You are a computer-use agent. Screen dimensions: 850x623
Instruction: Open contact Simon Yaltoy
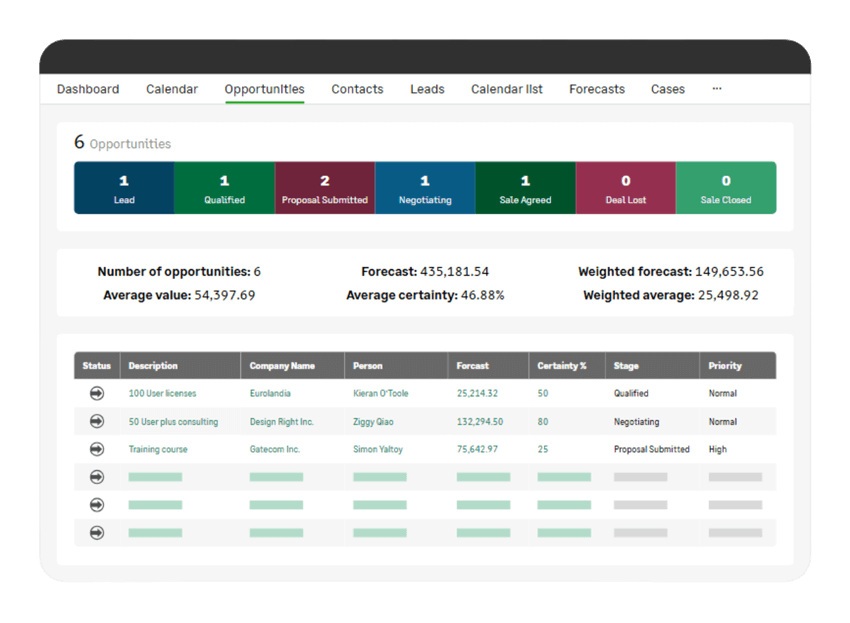click(378, 449)
